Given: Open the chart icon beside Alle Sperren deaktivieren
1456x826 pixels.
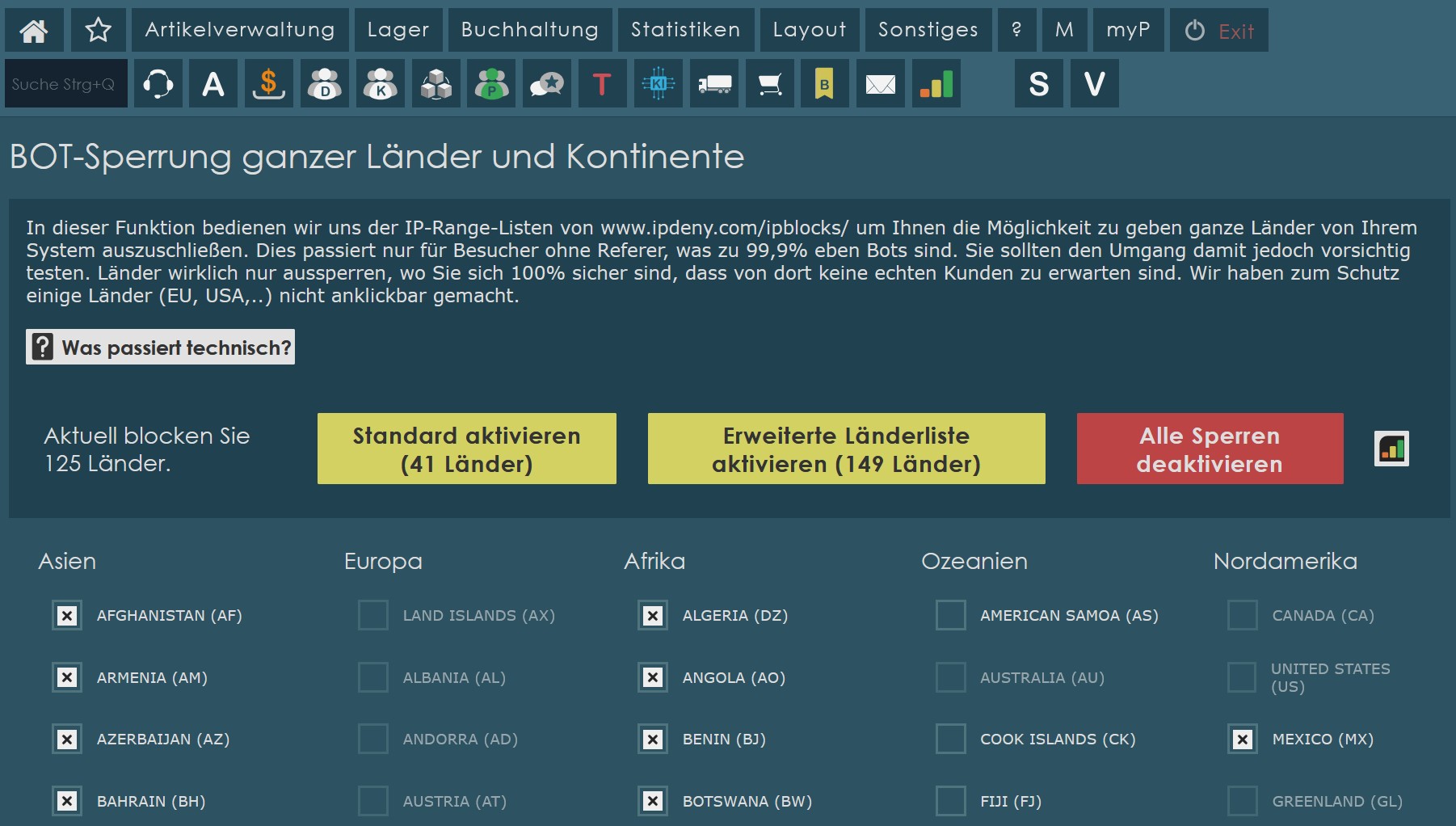Looking at the screenshot, I should 1391,449.
